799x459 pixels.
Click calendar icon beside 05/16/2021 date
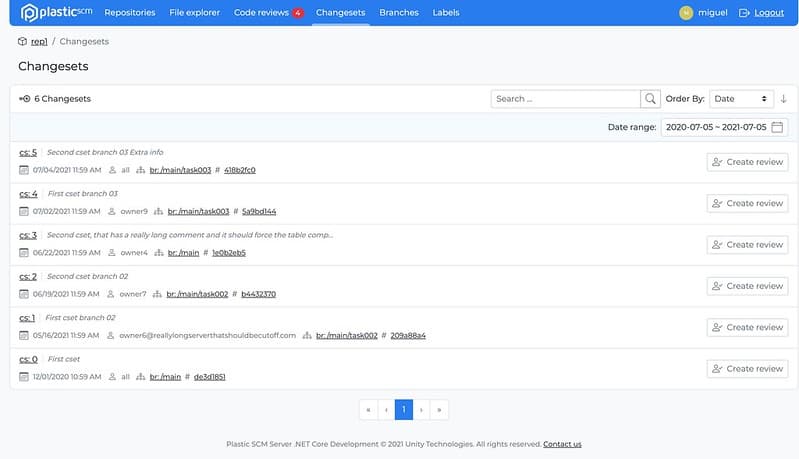coord(23,335)
